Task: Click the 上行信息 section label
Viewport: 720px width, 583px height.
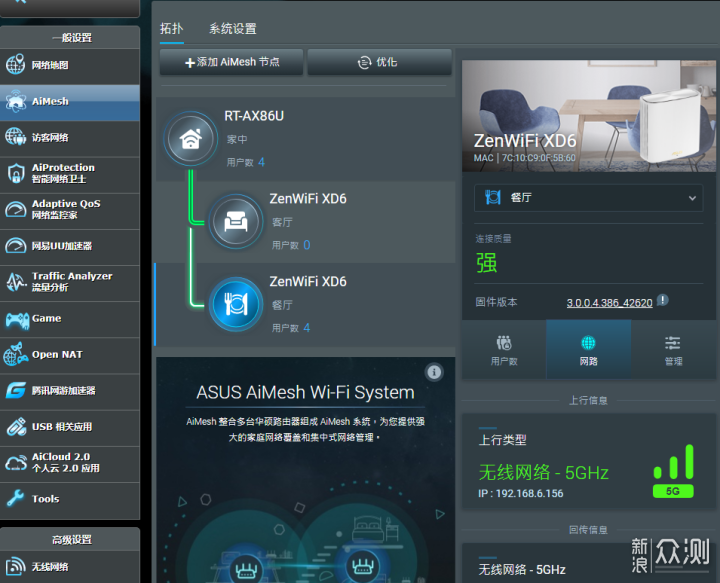Action: pos(588,401)
